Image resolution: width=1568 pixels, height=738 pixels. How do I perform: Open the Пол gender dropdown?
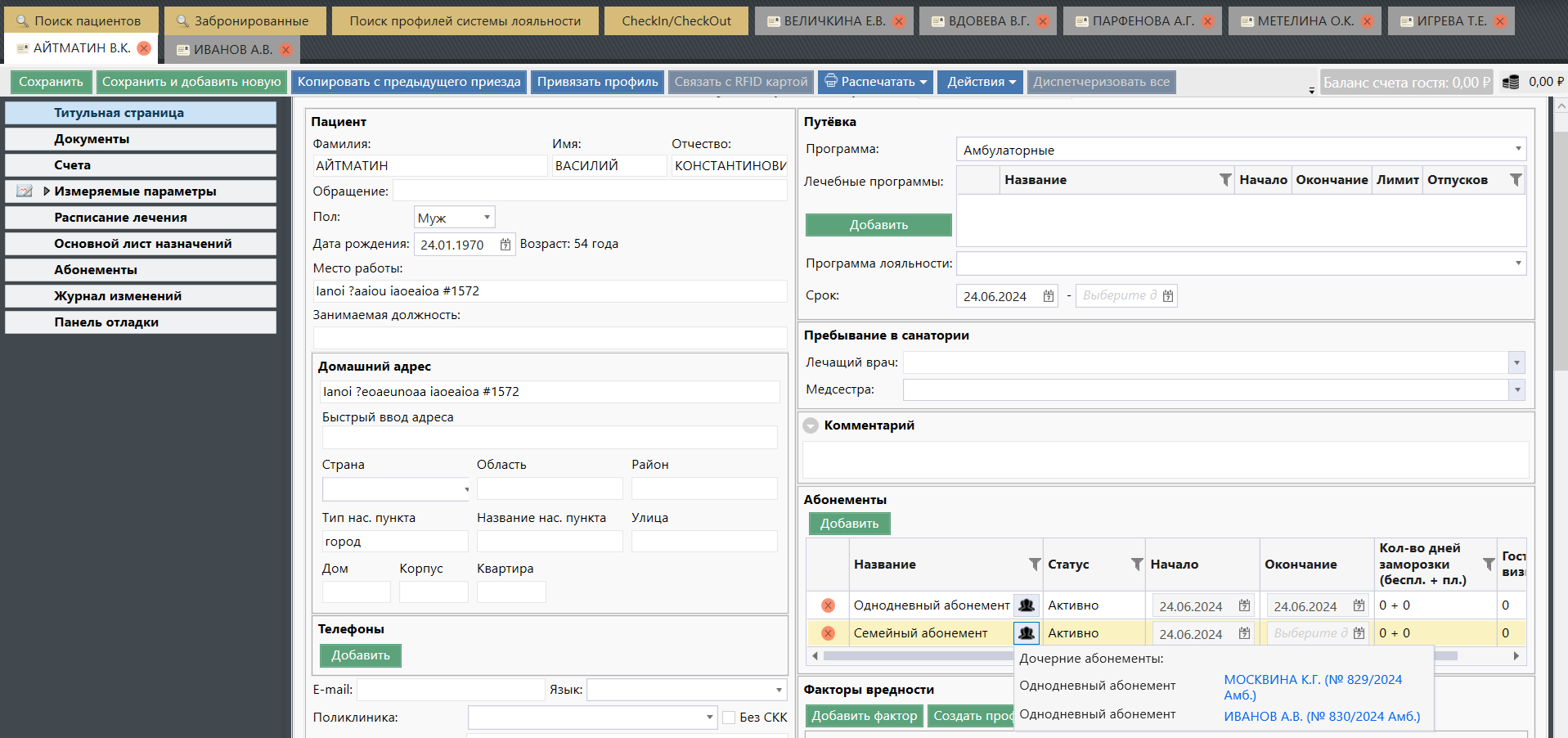[x=487, y=217]
